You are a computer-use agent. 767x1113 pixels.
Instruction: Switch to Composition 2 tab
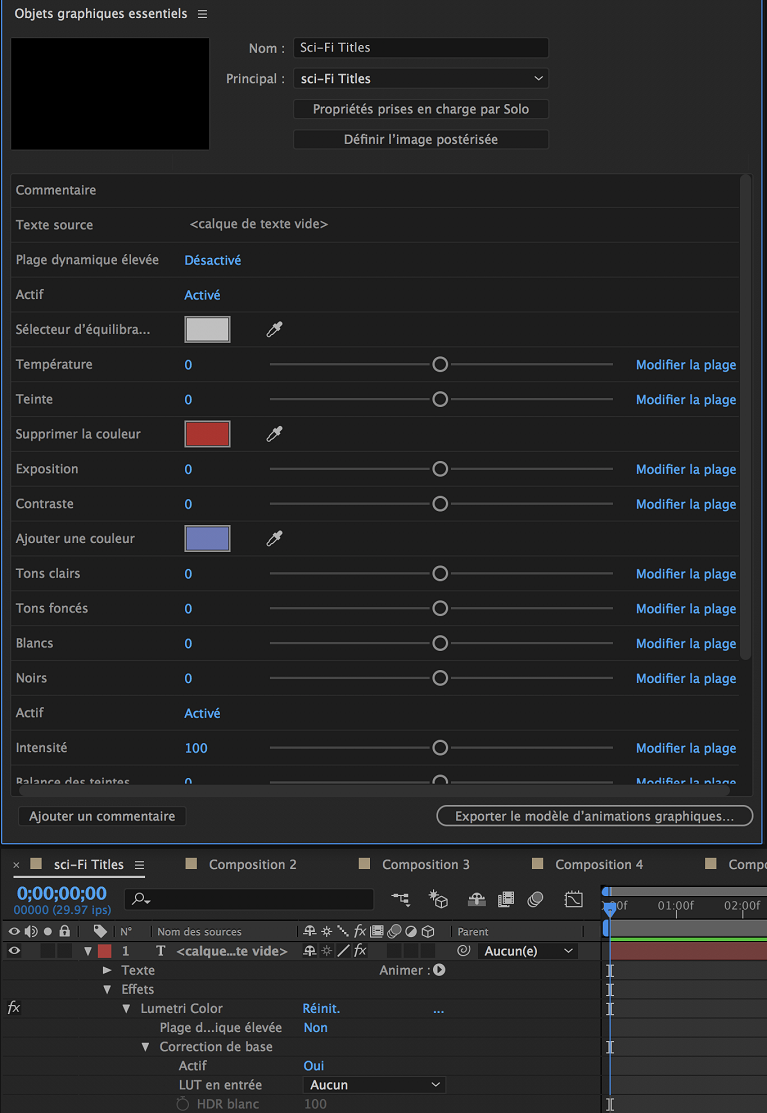point(253,865)
